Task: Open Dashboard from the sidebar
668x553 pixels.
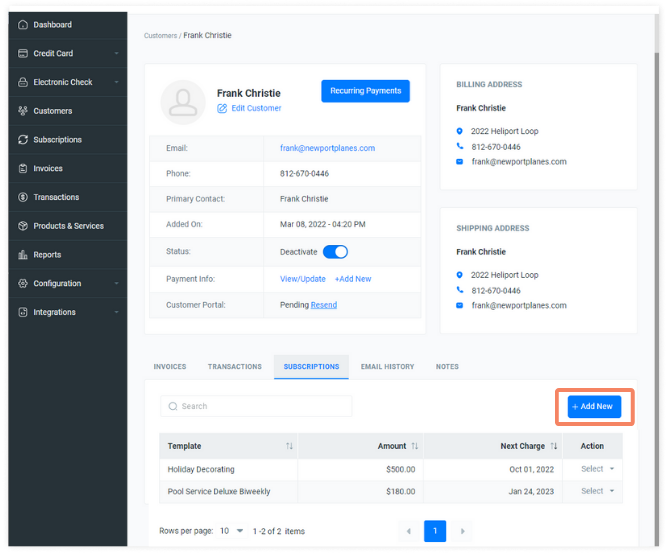Action: (68, 25)
